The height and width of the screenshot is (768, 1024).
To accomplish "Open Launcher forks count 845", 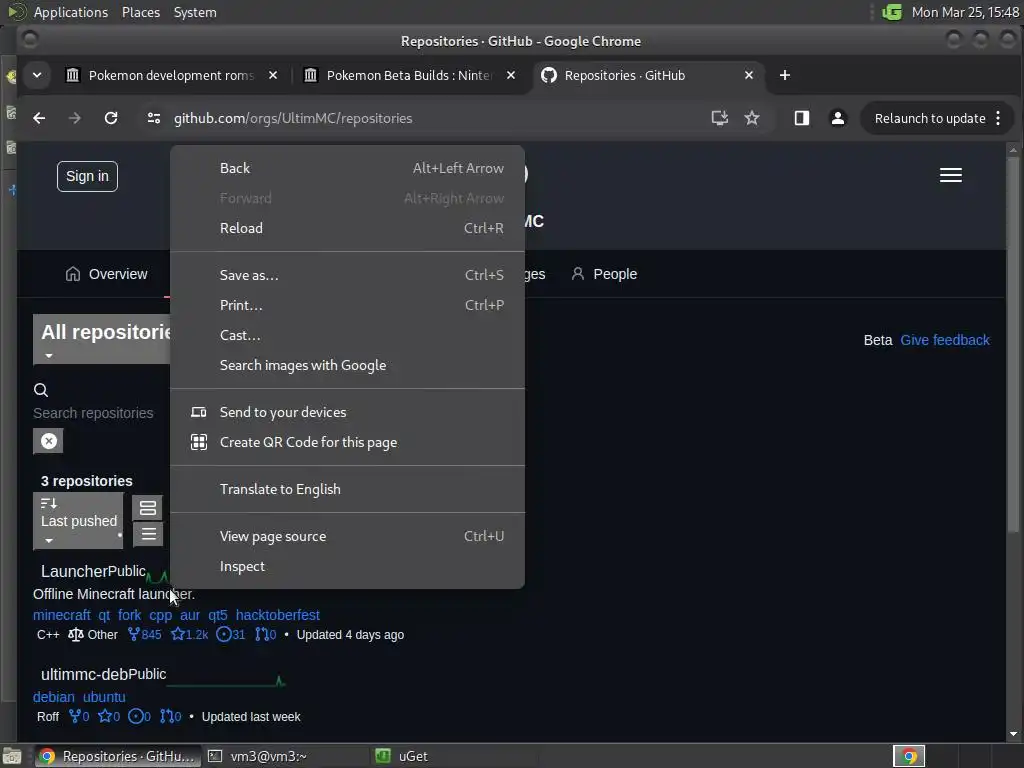I will [x=144, y=635].
